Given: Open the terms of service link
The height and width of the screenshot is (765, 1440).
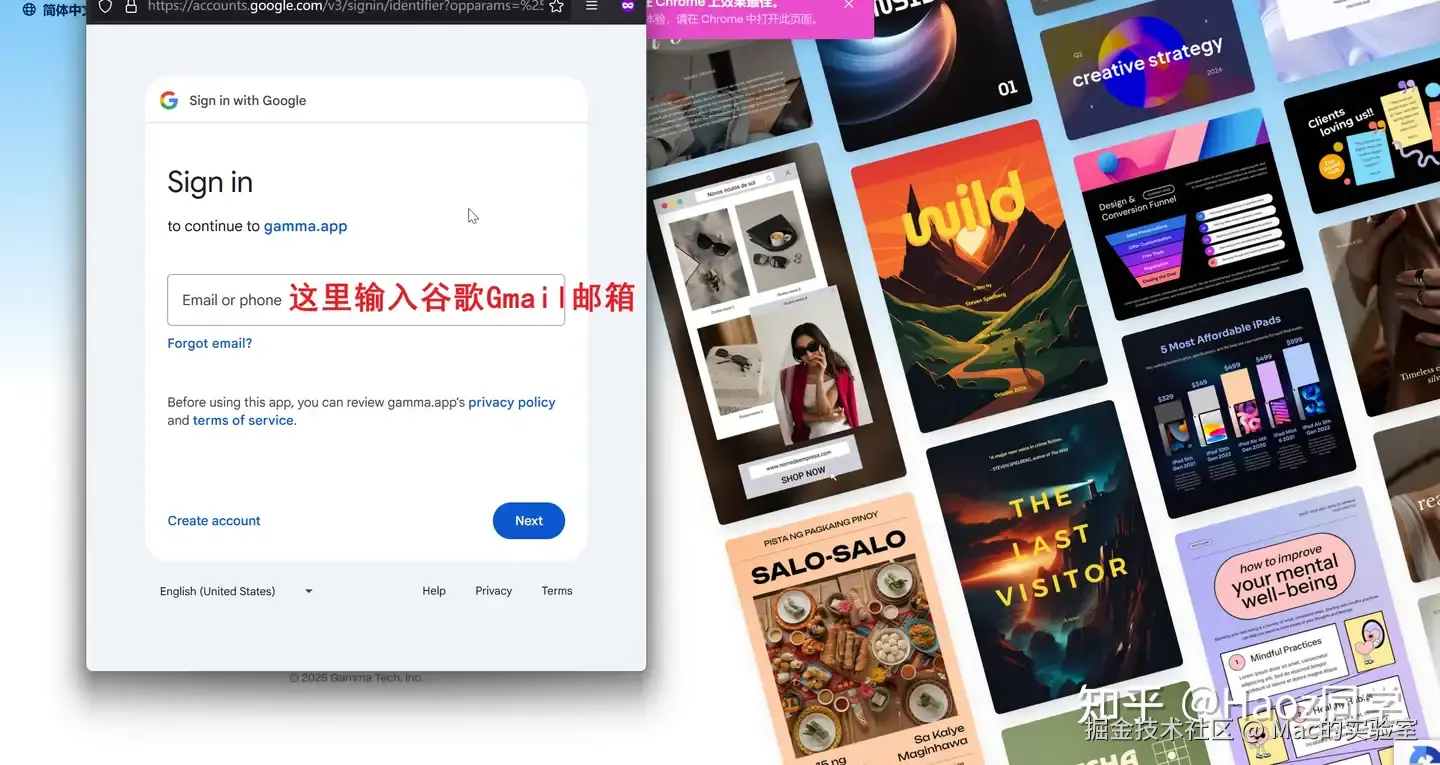Looking at the screenshot, I should (x=243, y=420).
